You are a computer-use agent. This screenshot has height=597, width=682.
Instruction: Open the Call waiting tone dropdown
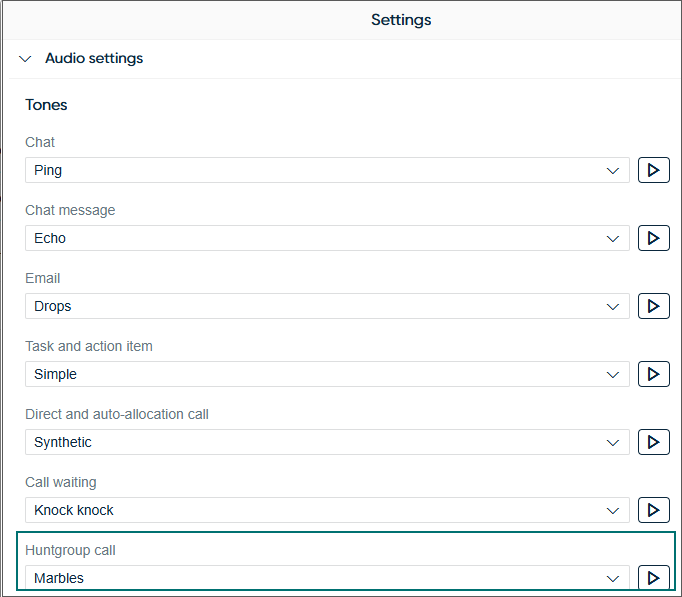(327, 510)
